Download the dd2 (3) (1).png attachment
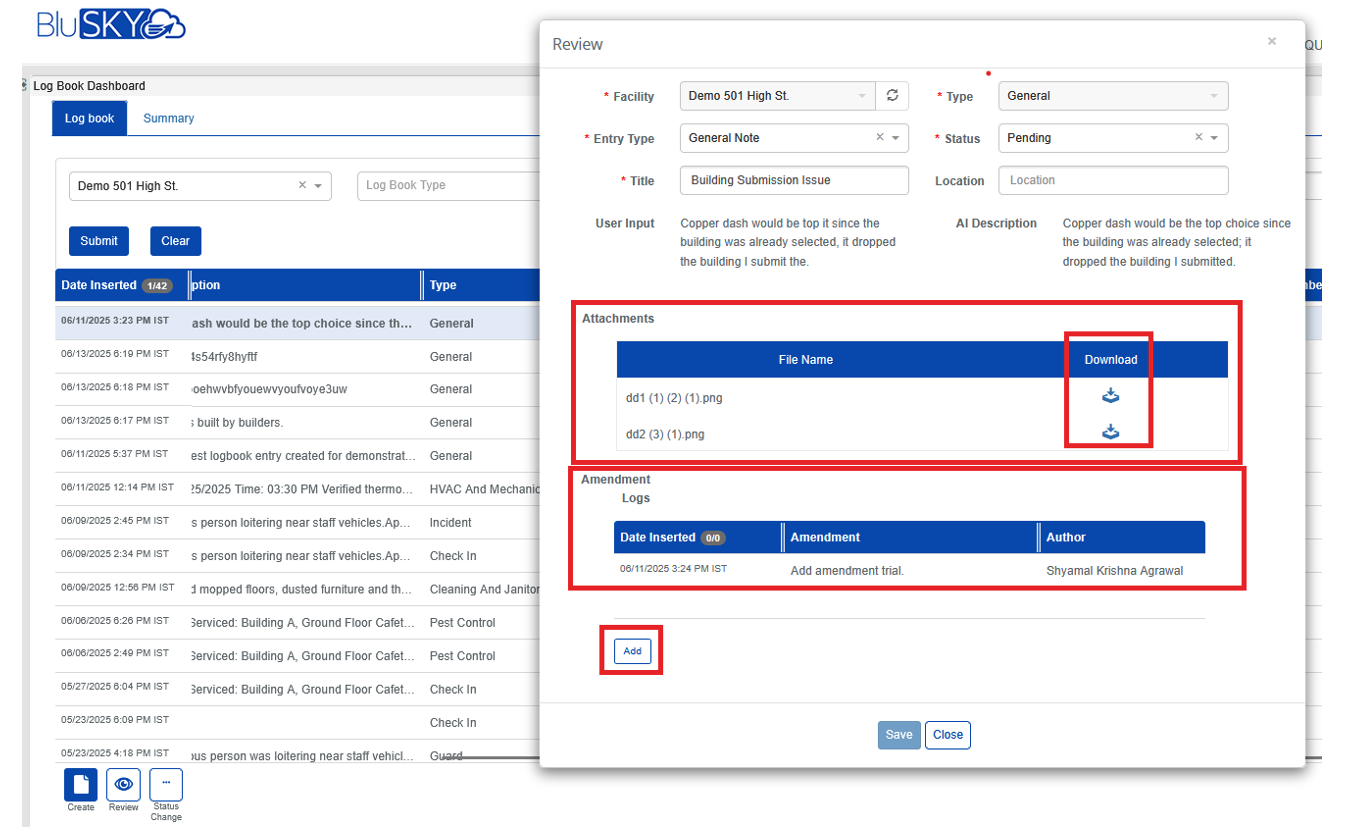1356x840 pixels. coord(1110,432)
